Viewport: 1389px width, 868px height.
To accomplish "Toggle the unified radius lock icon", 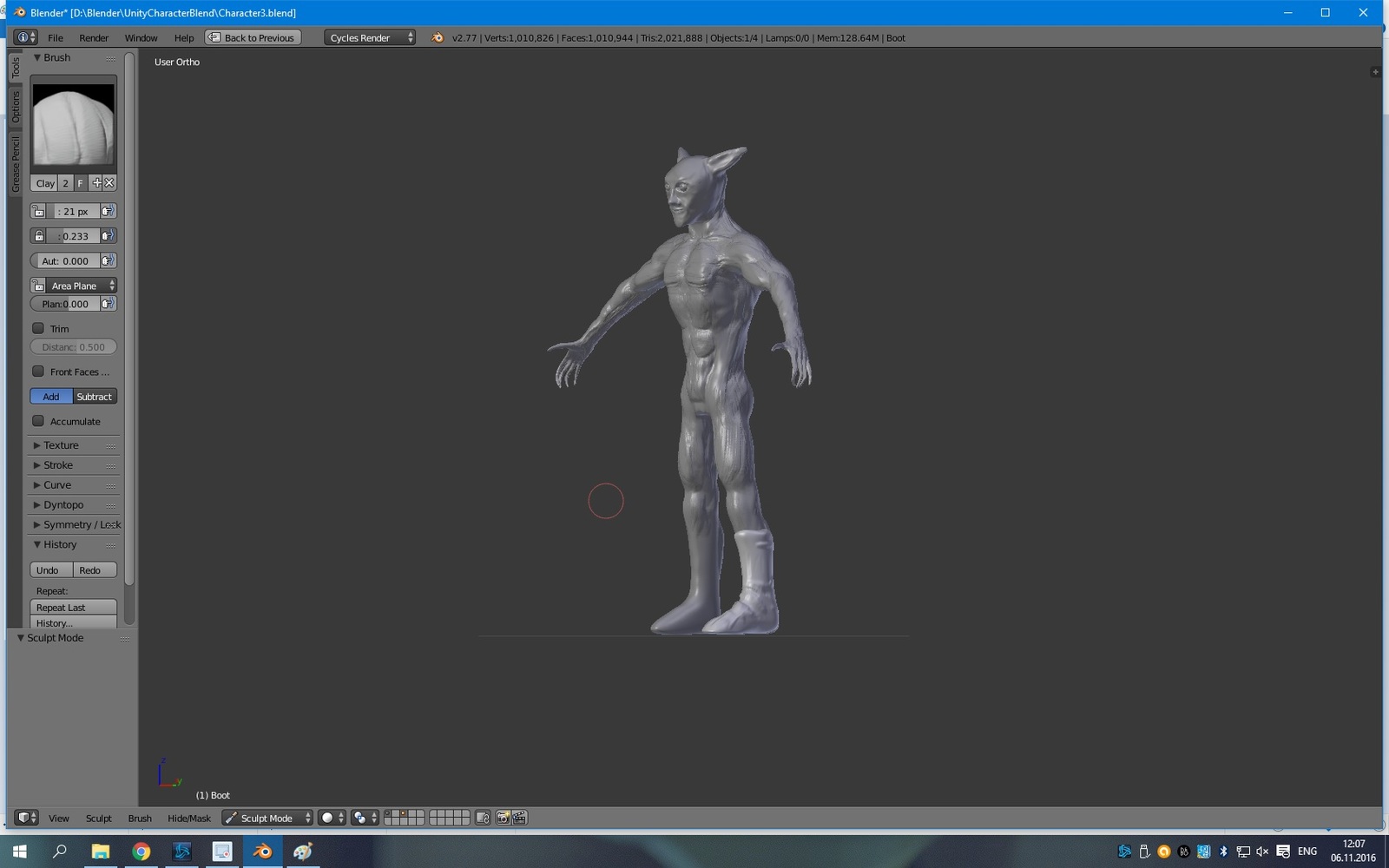I will tap(38, 211).
